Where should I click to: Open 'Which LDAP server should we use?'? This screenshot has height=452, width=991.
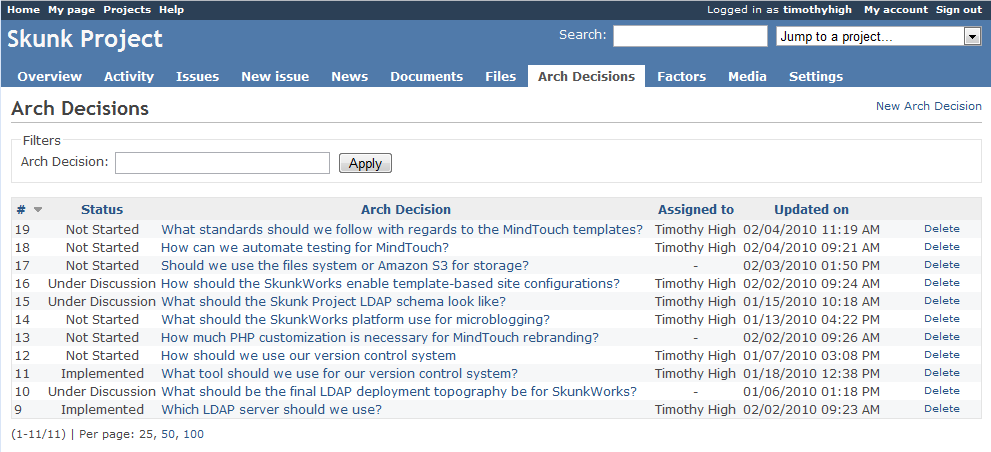(x=271, y=410)
